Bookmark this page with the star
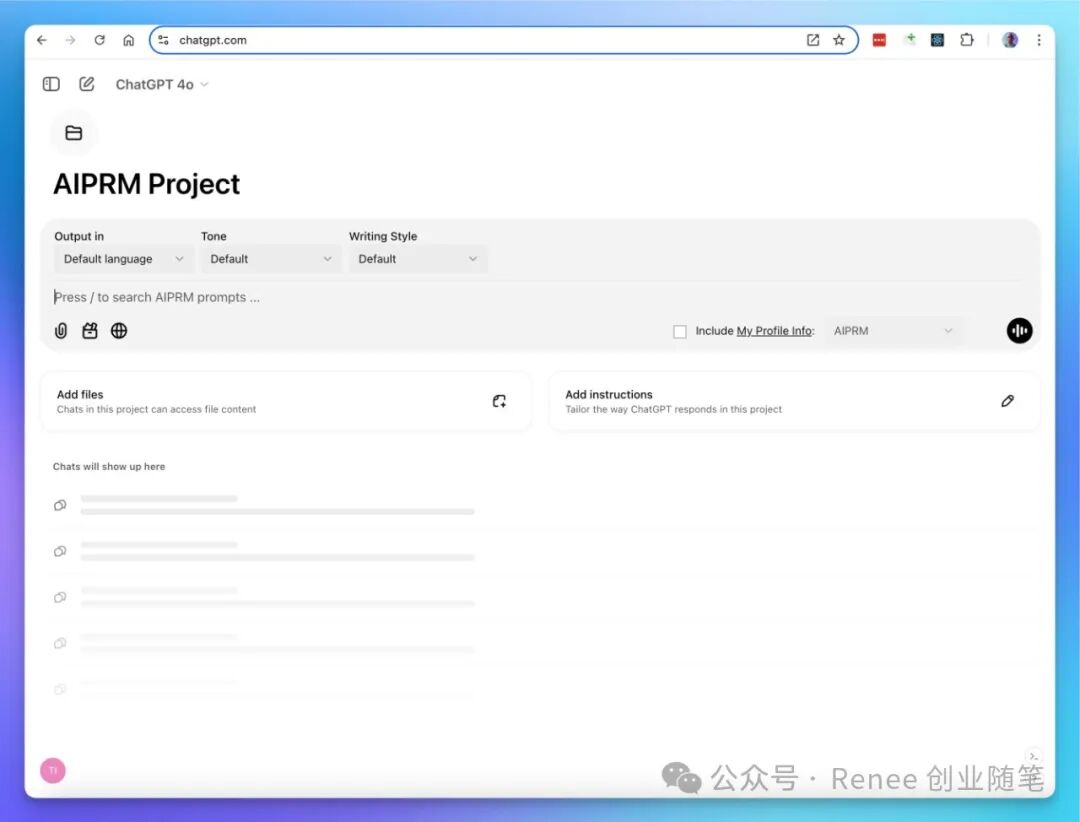The image size is (1080, 822). [x=839, y=40]
